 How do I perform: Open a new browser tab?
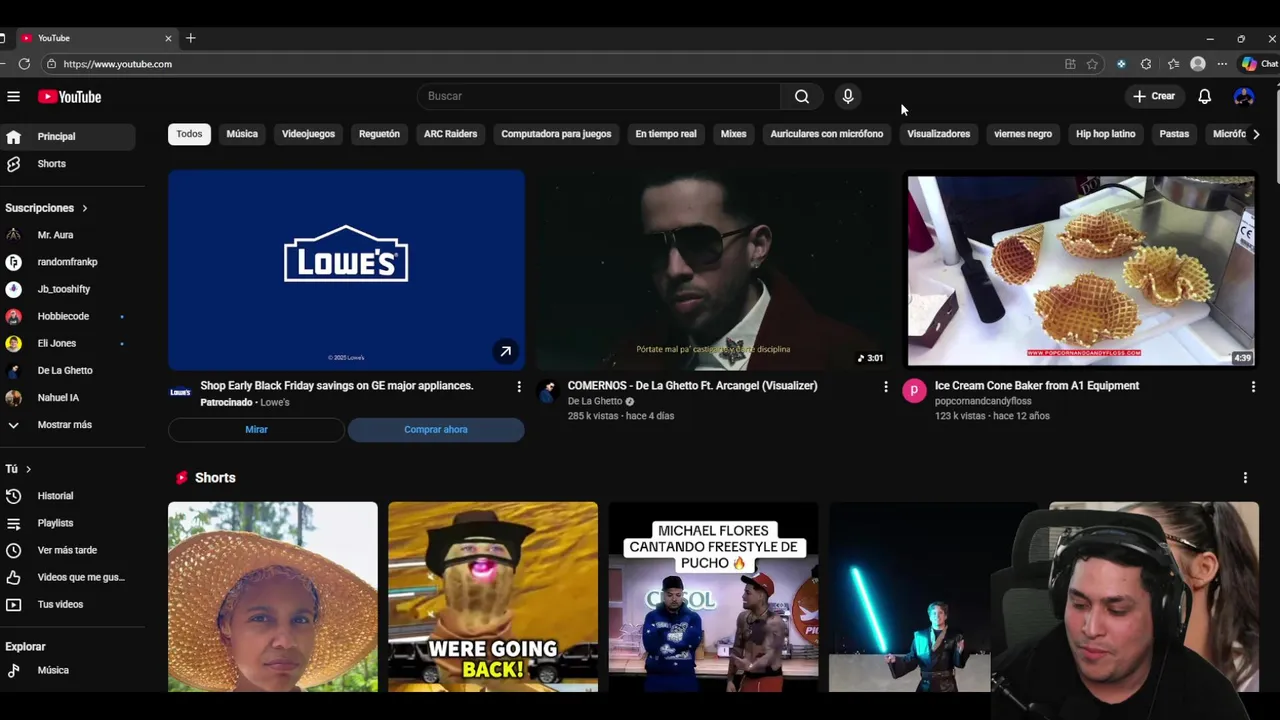[x=190, y=38]
